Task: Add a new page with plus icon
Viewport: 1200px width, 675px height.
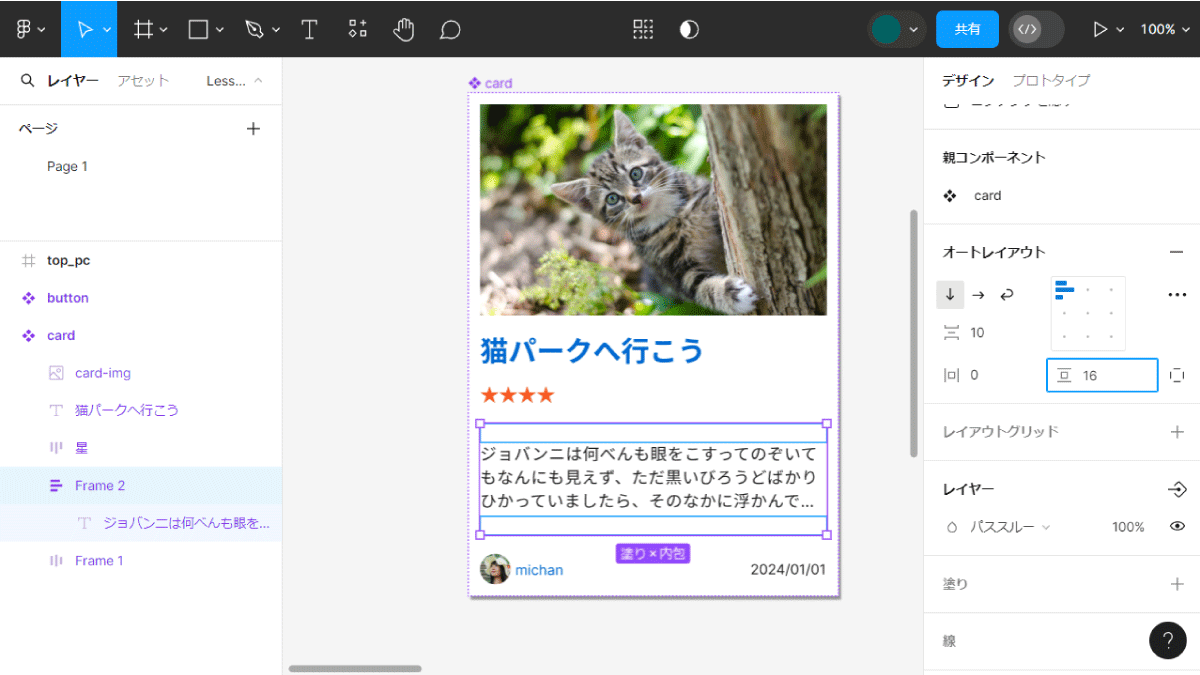Action: pyautogui.click(x=253, y=128)
